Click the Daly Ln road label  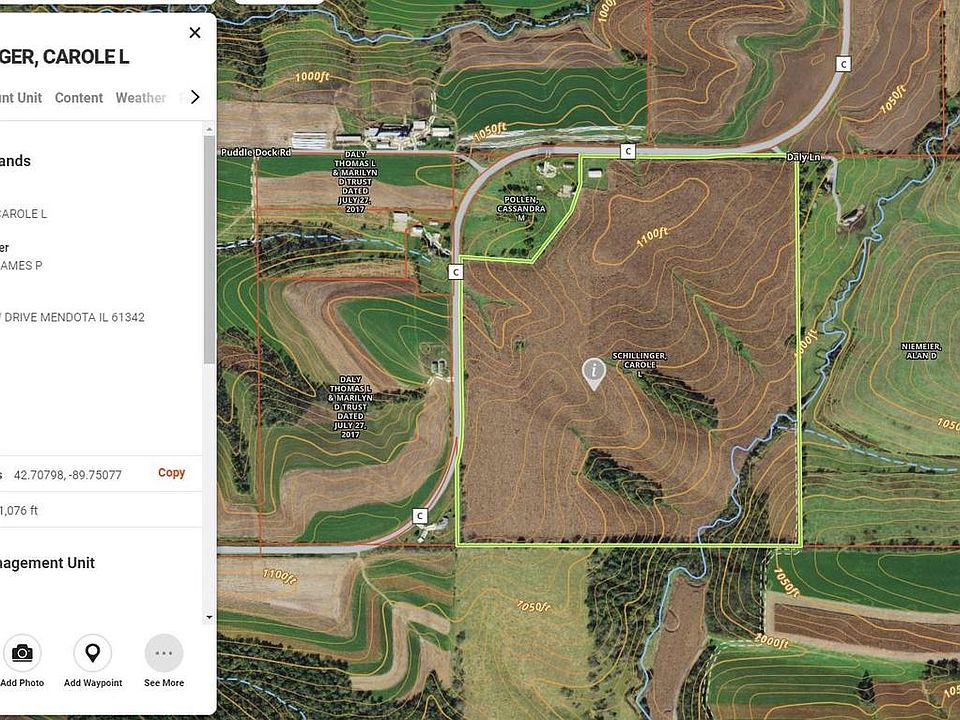(x=803, y=157)
